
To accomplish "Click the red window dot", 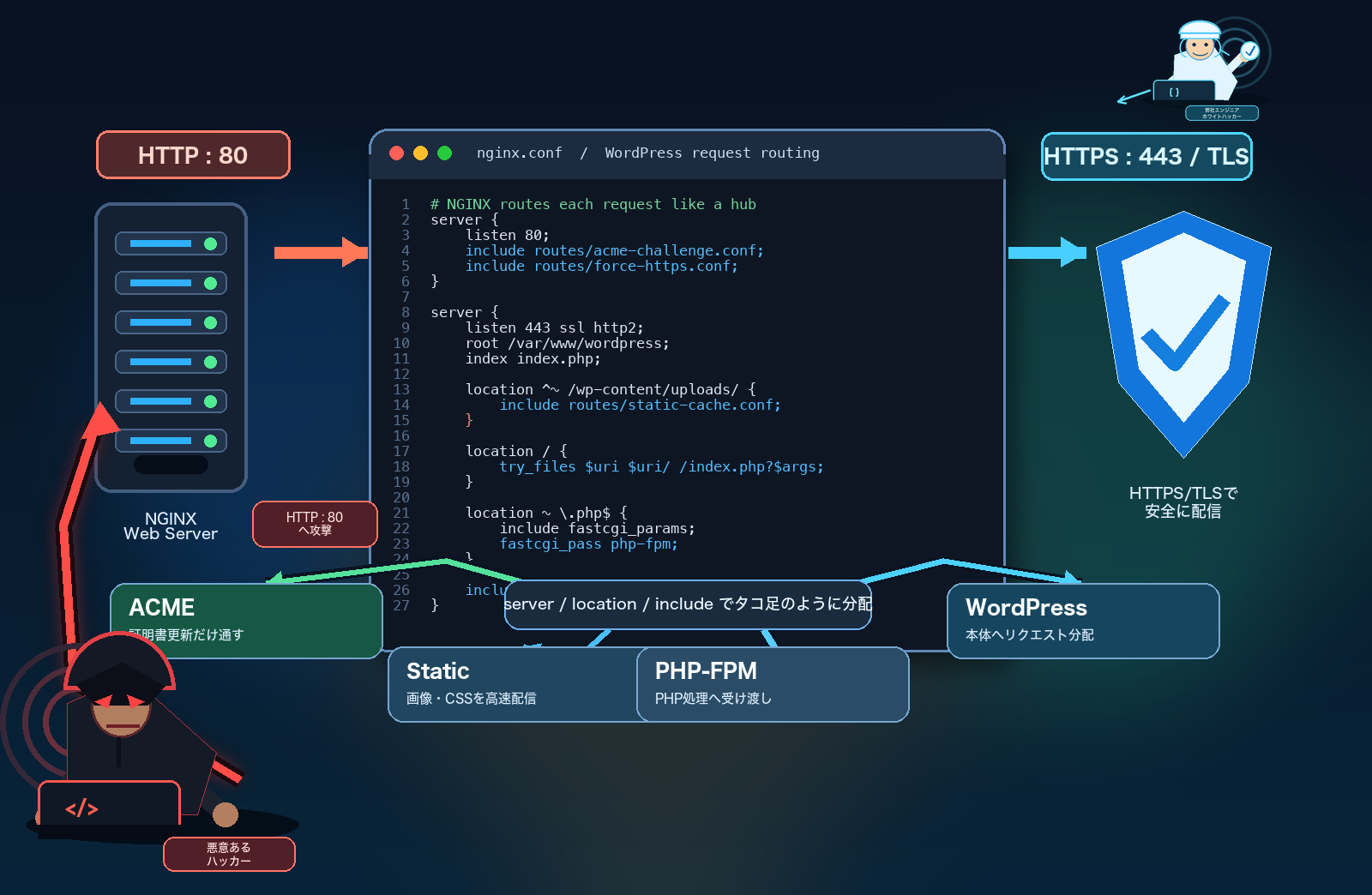I will tap(396, 153).
